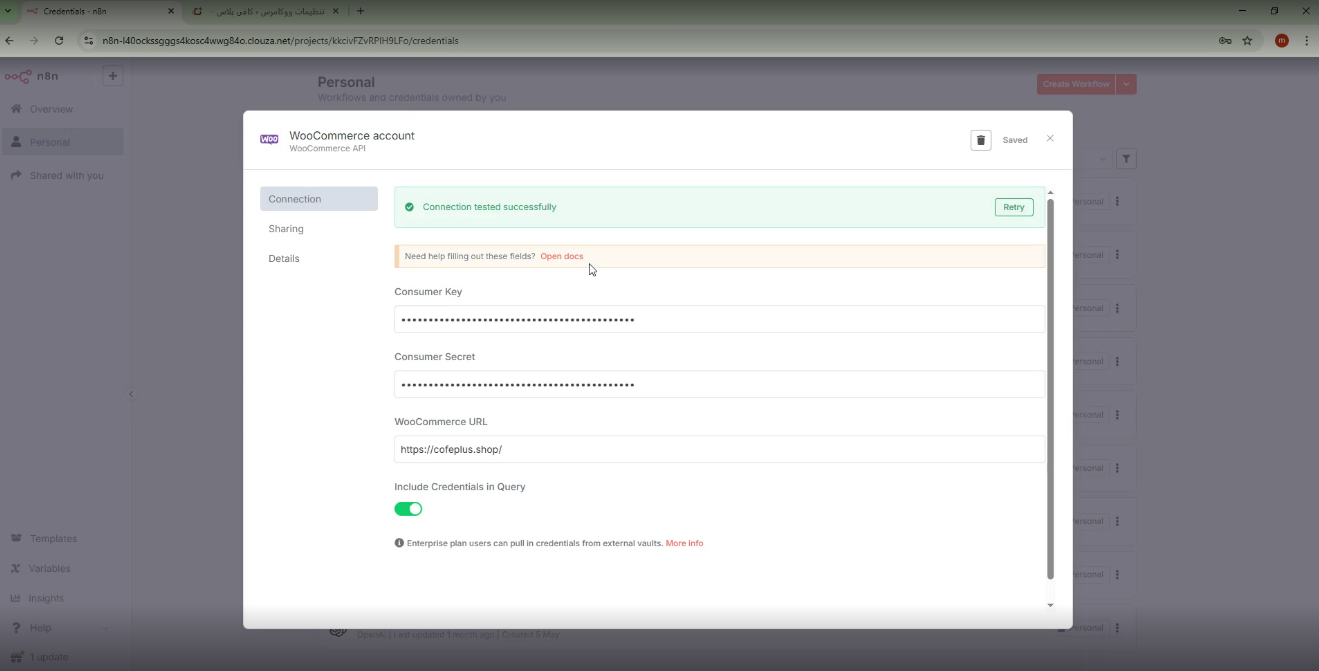Click the plus icon beside n8n logo
Viewport: 1319px width, 671px height.
pos(112,76)
